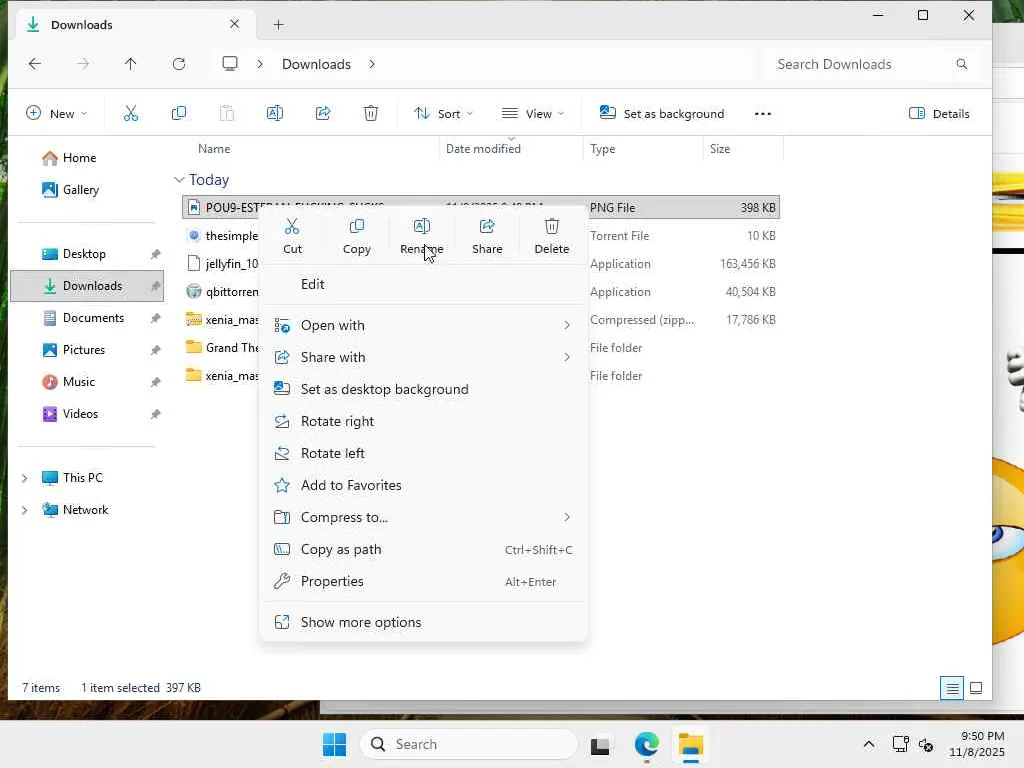Switch to large thumbnails view icon
This screenshot has width=1024, height=768.
click(976, 688)
